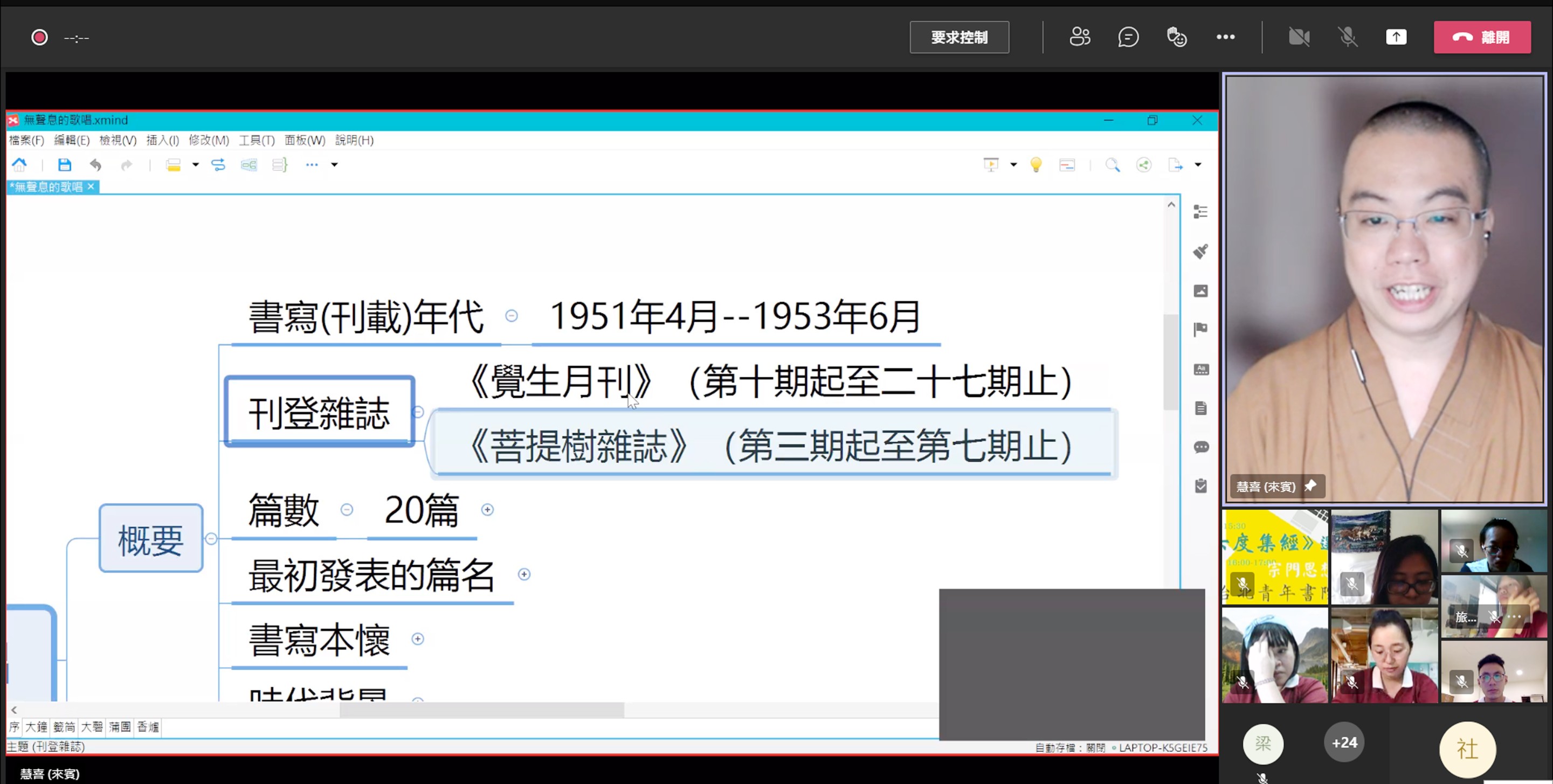
Task: Click the redo arrow in XMind toolbar
Action: (x=126, y=164)
